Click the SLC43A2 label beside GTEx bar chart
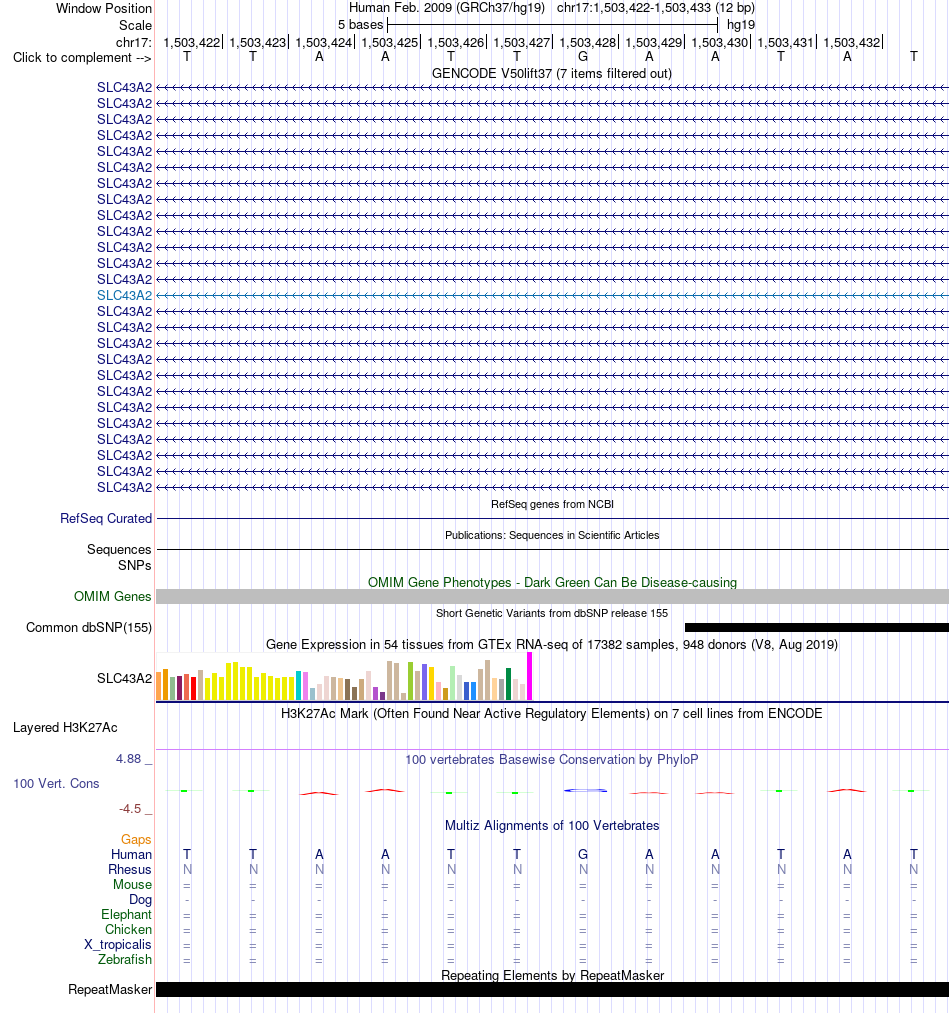 click(x=125, y=678)
